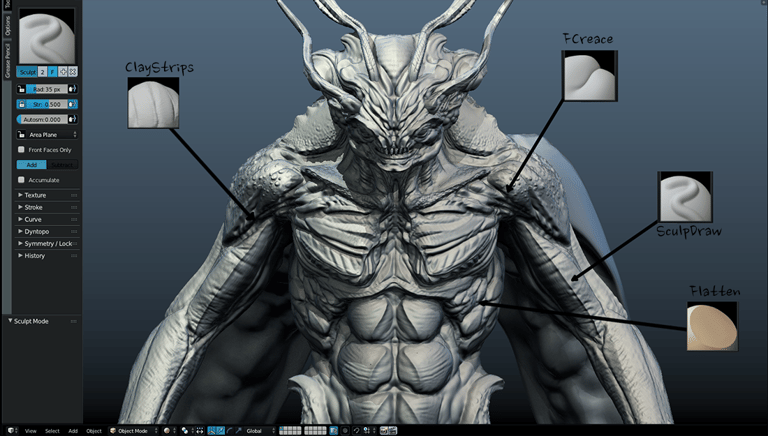
Task: Expand the Texture panel
Action: click(48, 195)
